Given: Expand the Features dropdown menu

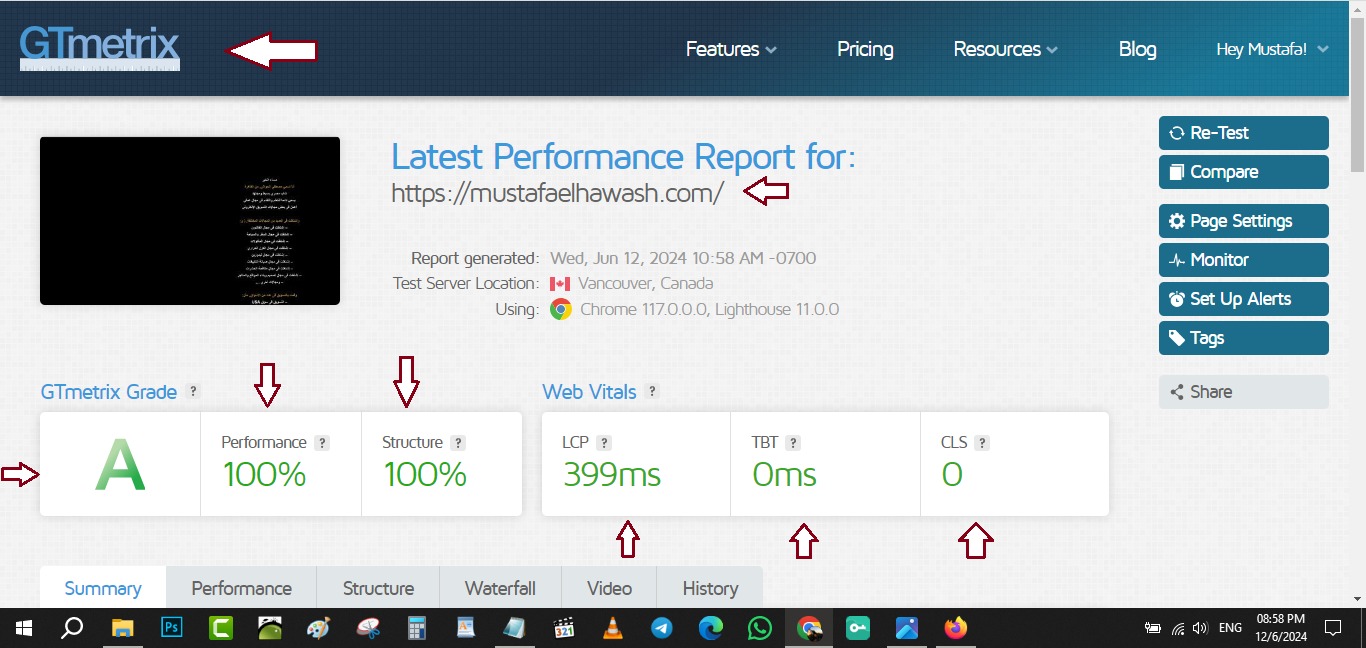Looking at the screenshot, I should 731,49.
